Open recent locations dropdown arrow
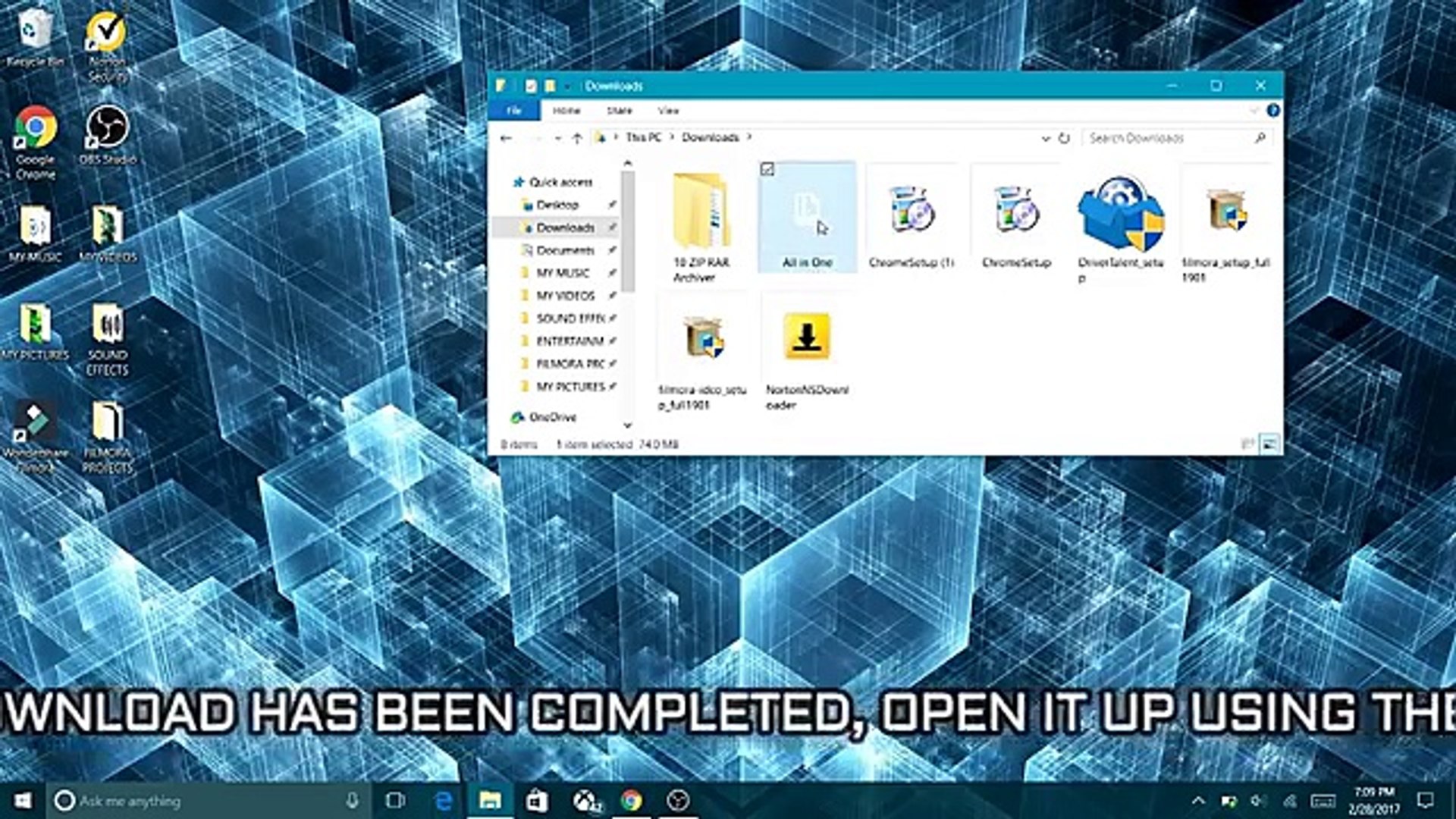1456x819 pixels. pyautogui.click(x=557, y=138)
